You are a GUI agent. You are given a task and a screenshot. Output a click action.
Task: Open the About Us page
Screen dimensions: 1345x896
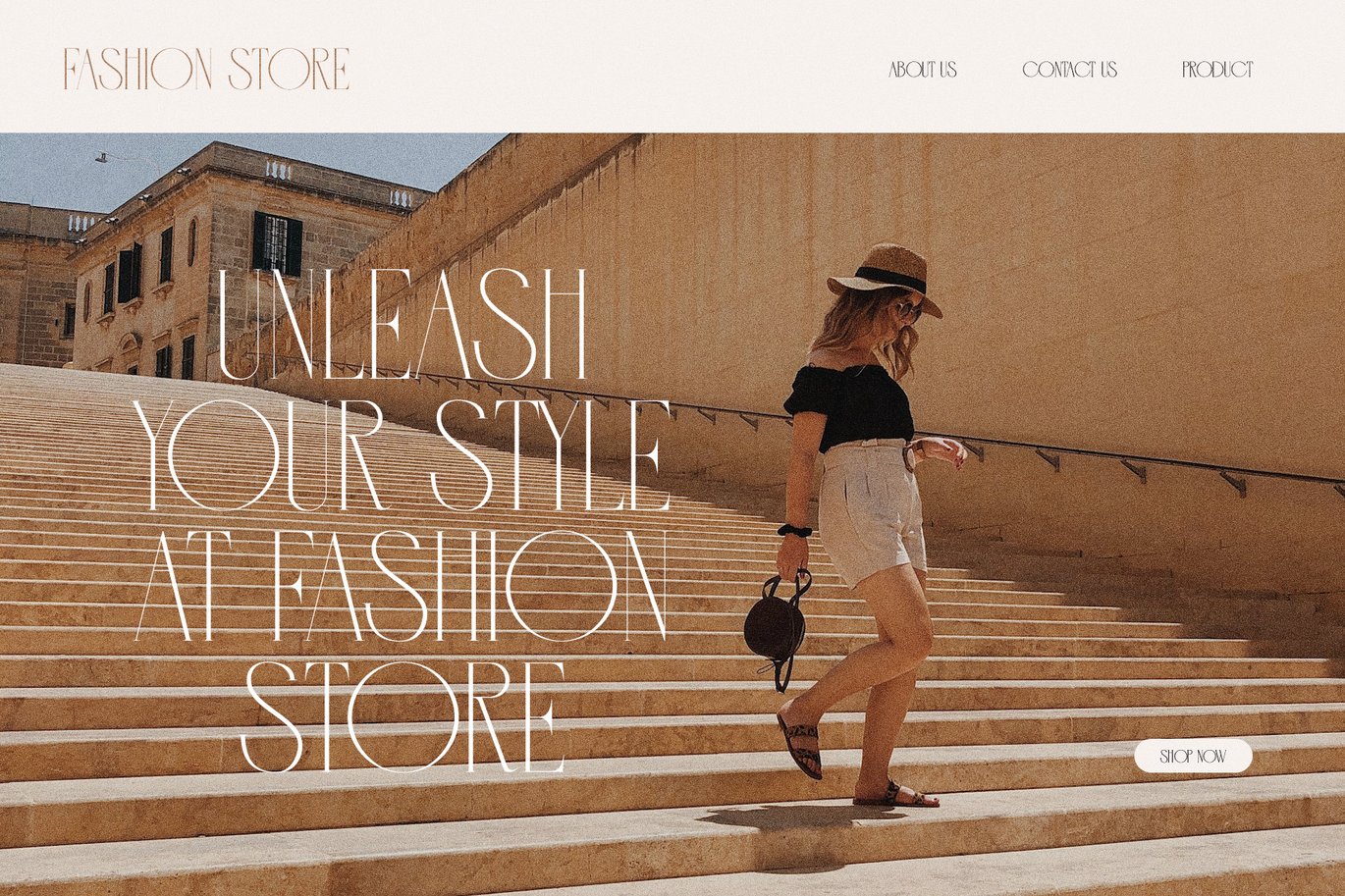tap(922, 70)
